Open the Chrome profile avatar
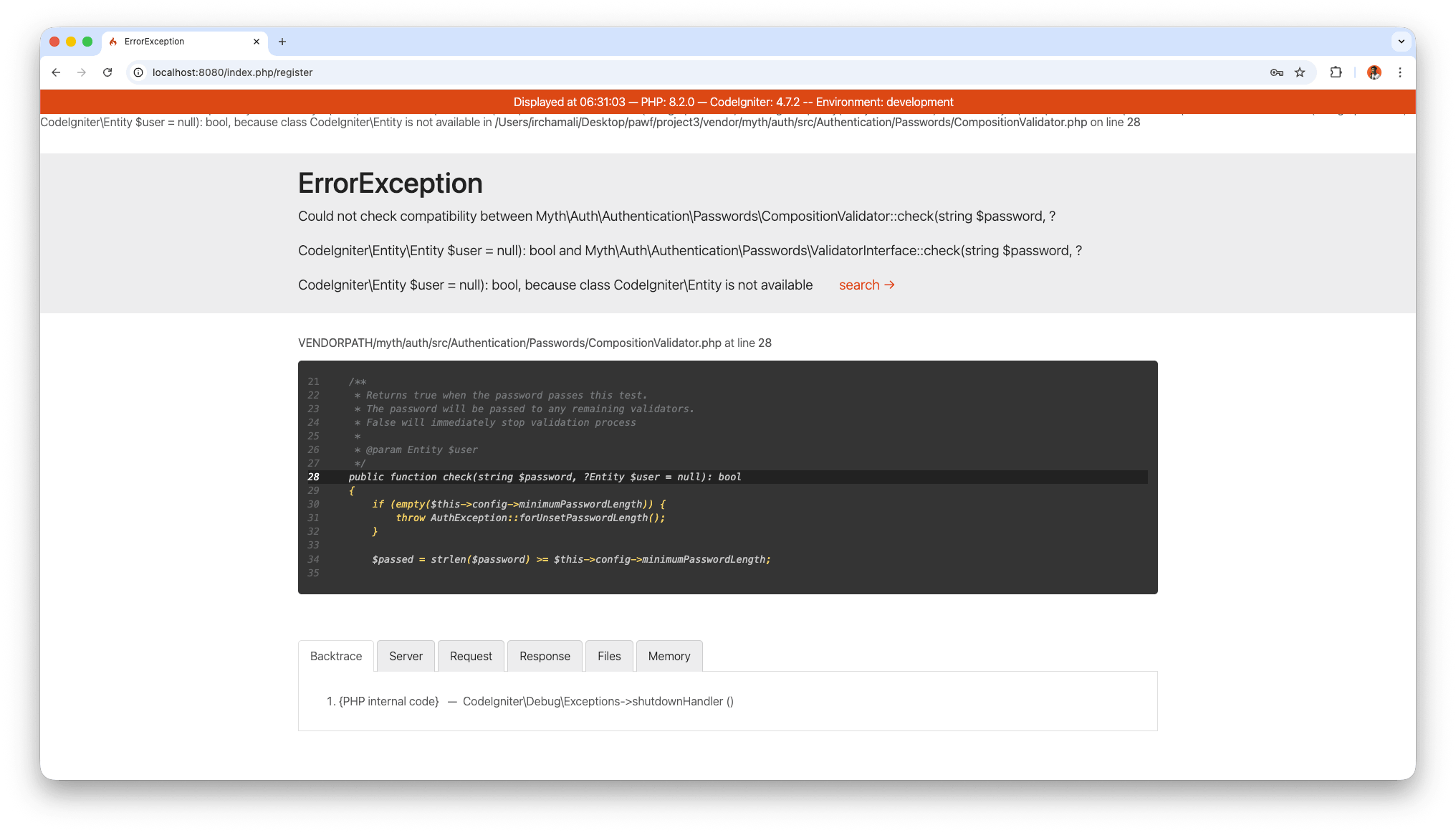Image resolution: width=1456 pixels, height=833 pixels. click(1374, 72)
